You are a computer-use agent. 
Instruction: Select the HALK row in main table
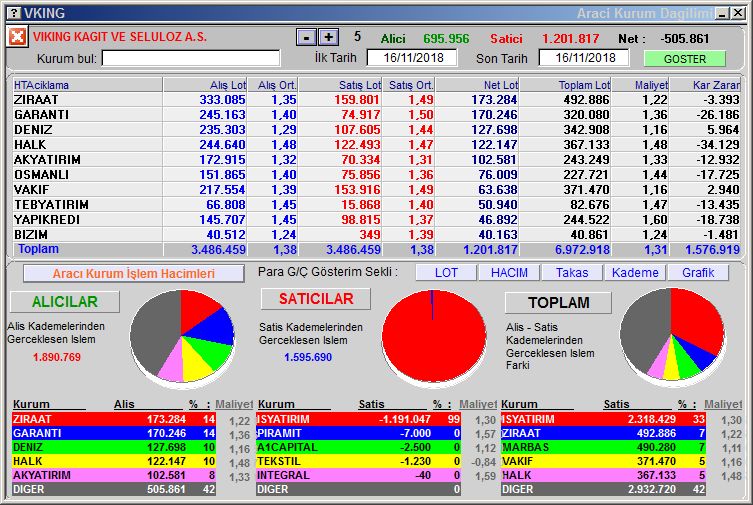pos(376,144)
